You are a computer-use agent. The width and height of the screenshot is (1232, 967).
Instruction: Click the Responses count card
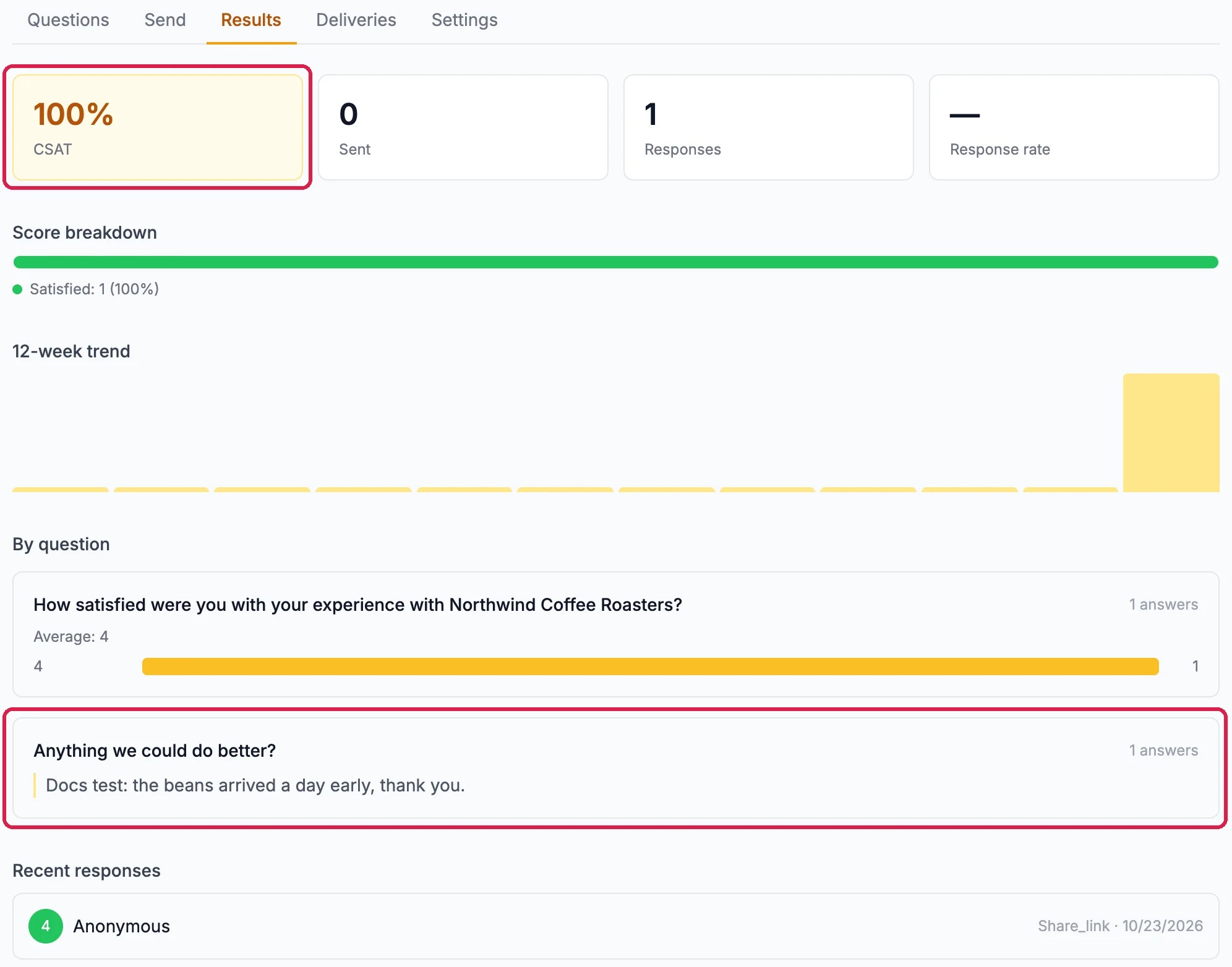coord(769,127)
